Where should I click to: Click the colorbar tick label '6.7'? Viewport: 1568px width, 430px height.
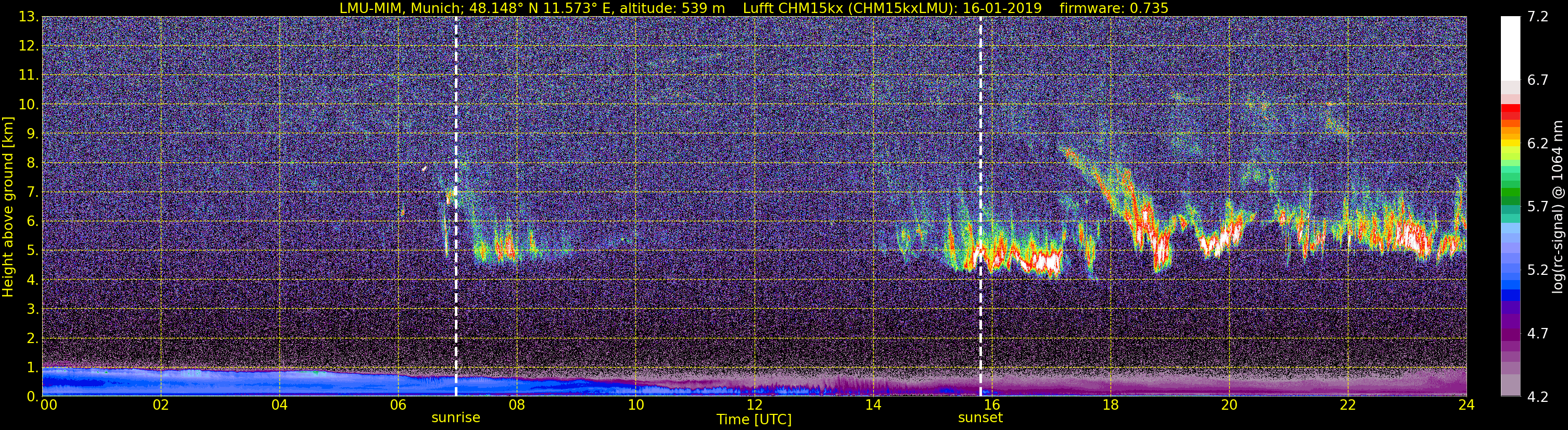(x=1538, y=80)
